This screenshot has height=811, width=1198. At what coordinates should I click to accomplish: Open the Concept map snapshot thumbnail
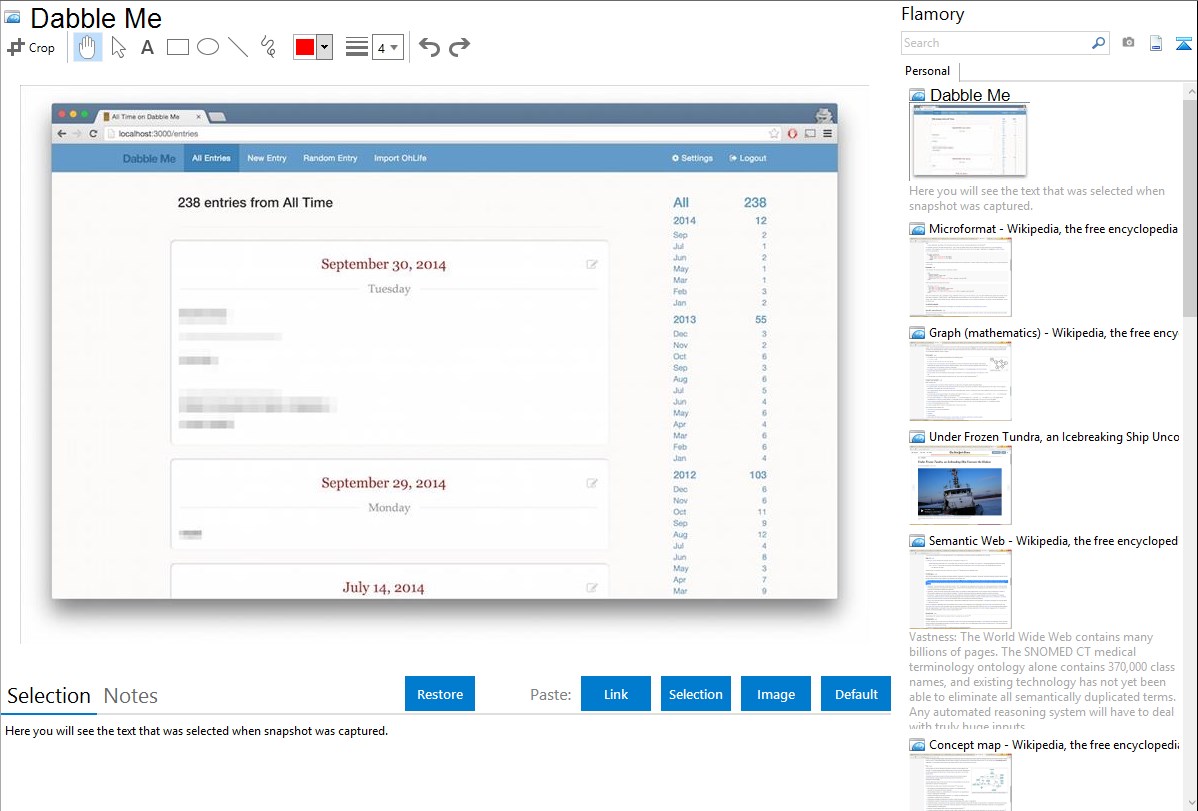coord(960,783)
